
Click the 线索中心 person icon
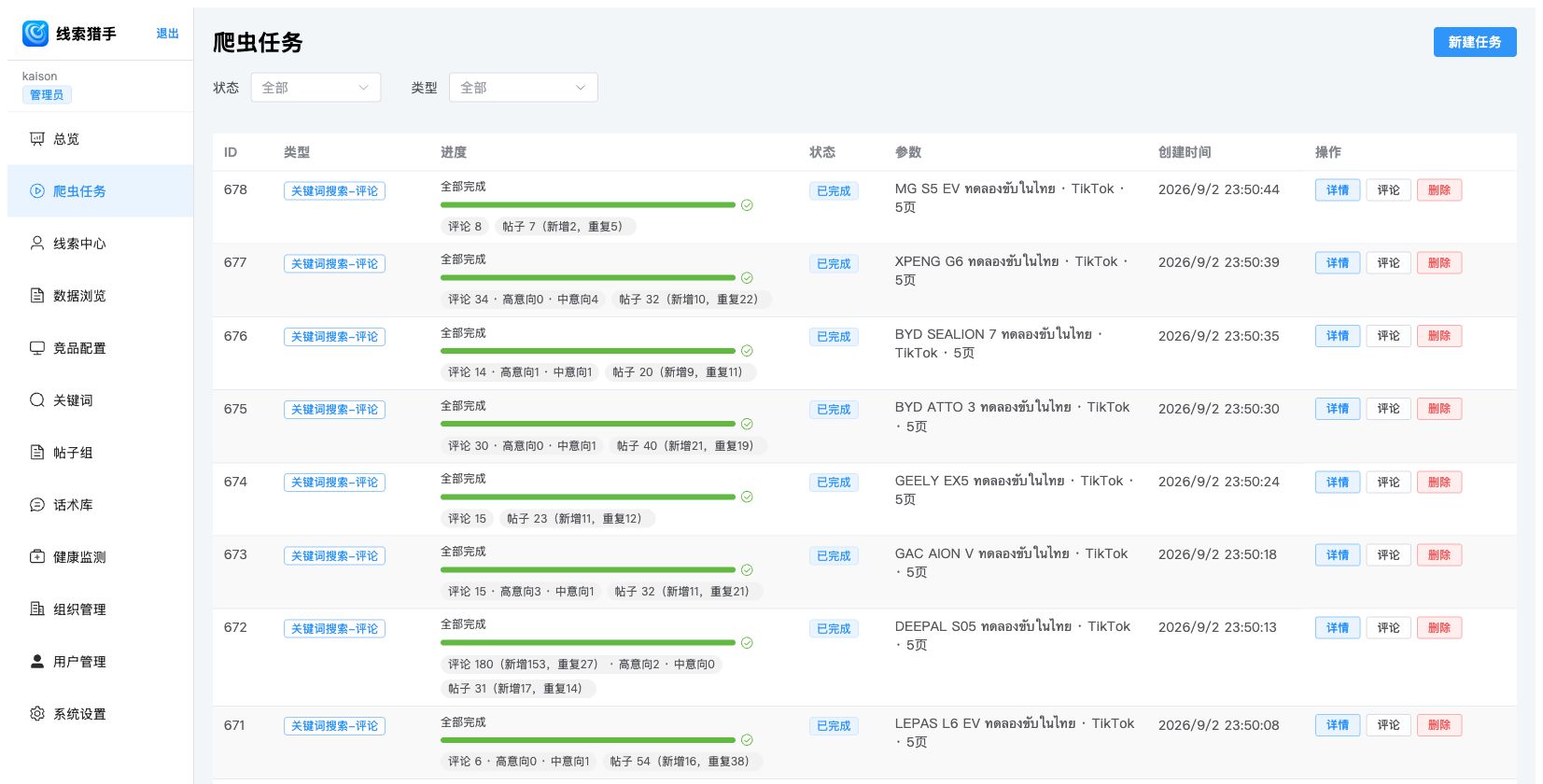37,244
